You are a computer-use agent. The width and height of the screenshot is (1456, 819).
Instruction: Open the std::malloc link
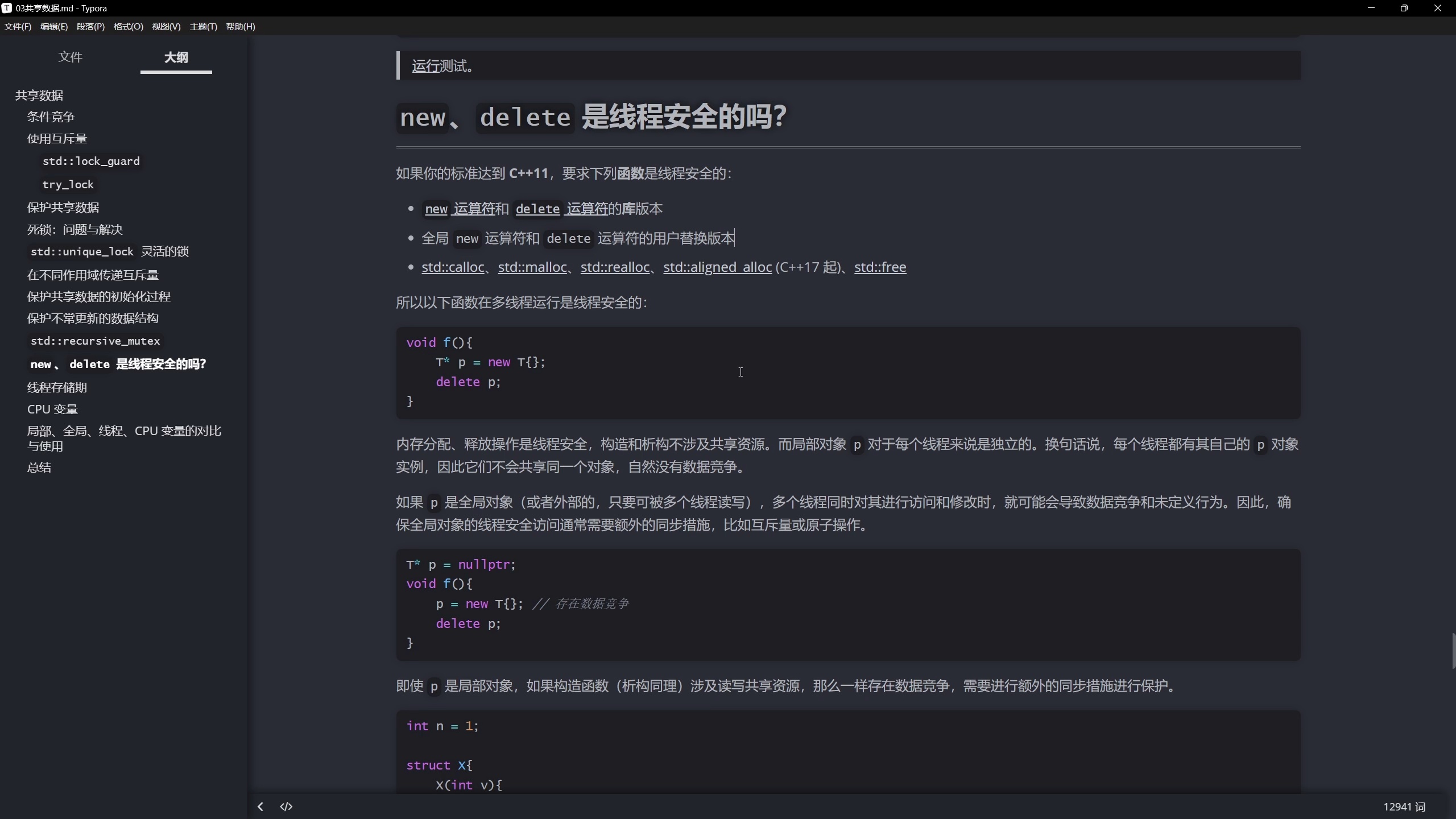click(532, 267)
